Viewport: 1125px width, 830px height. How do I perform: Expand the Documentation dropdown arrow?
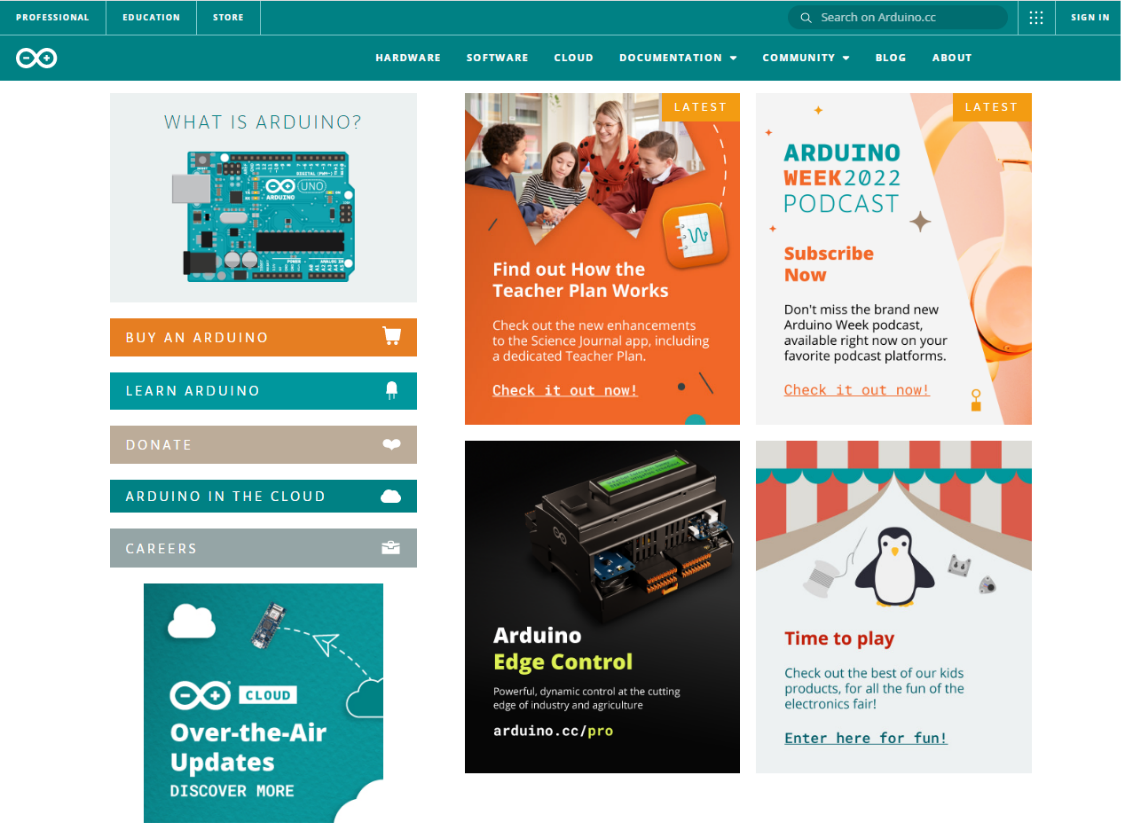tap(733, 58)
